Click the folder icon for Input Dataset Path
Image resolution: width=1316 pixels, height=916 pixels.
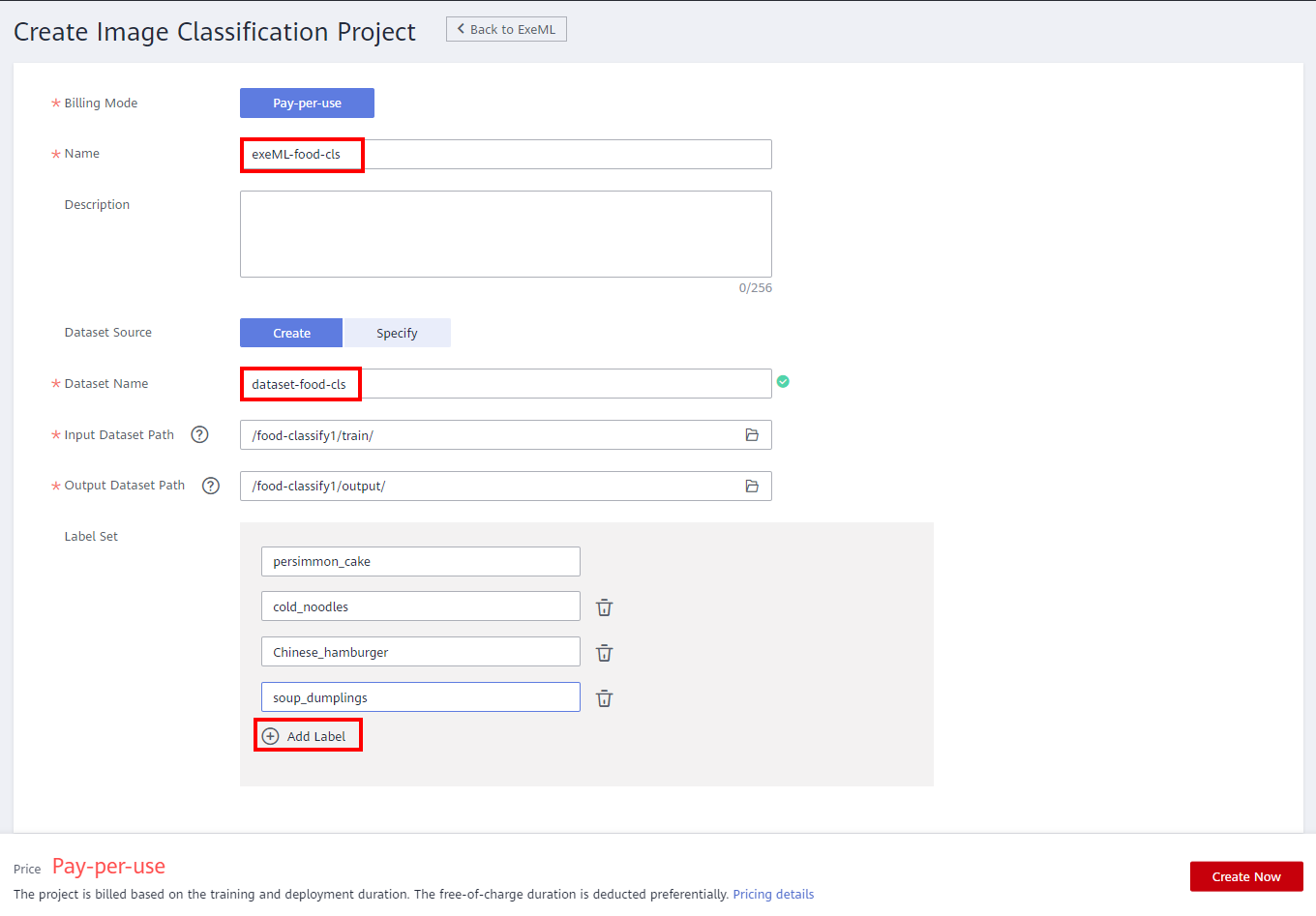pos(751,435)
